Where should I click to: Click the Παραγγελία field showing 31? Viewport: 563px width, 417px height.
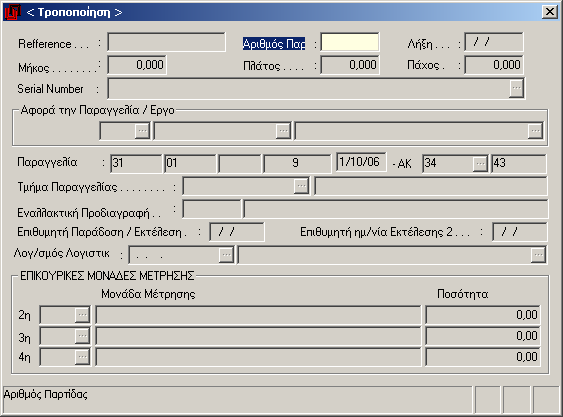[x=136, y=164]
